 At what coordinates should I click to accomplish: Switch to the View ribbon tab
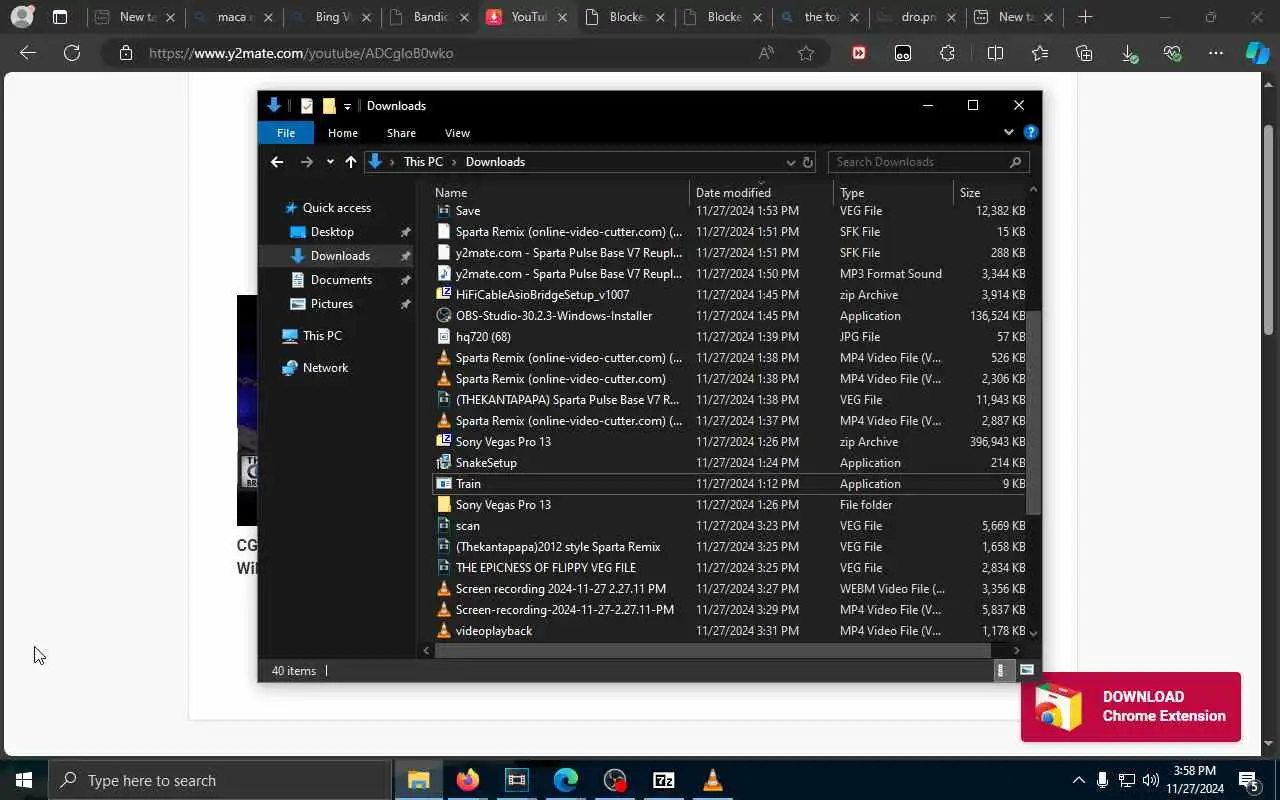[457, 133]
